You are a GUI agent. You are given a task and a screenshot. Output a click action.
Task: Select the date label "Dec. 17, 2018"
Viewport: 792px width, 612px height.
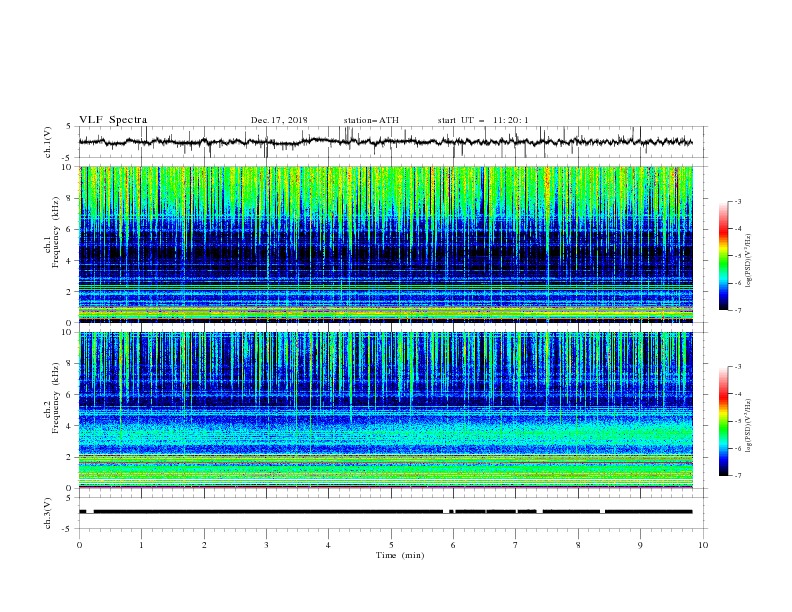coord(279,120)
